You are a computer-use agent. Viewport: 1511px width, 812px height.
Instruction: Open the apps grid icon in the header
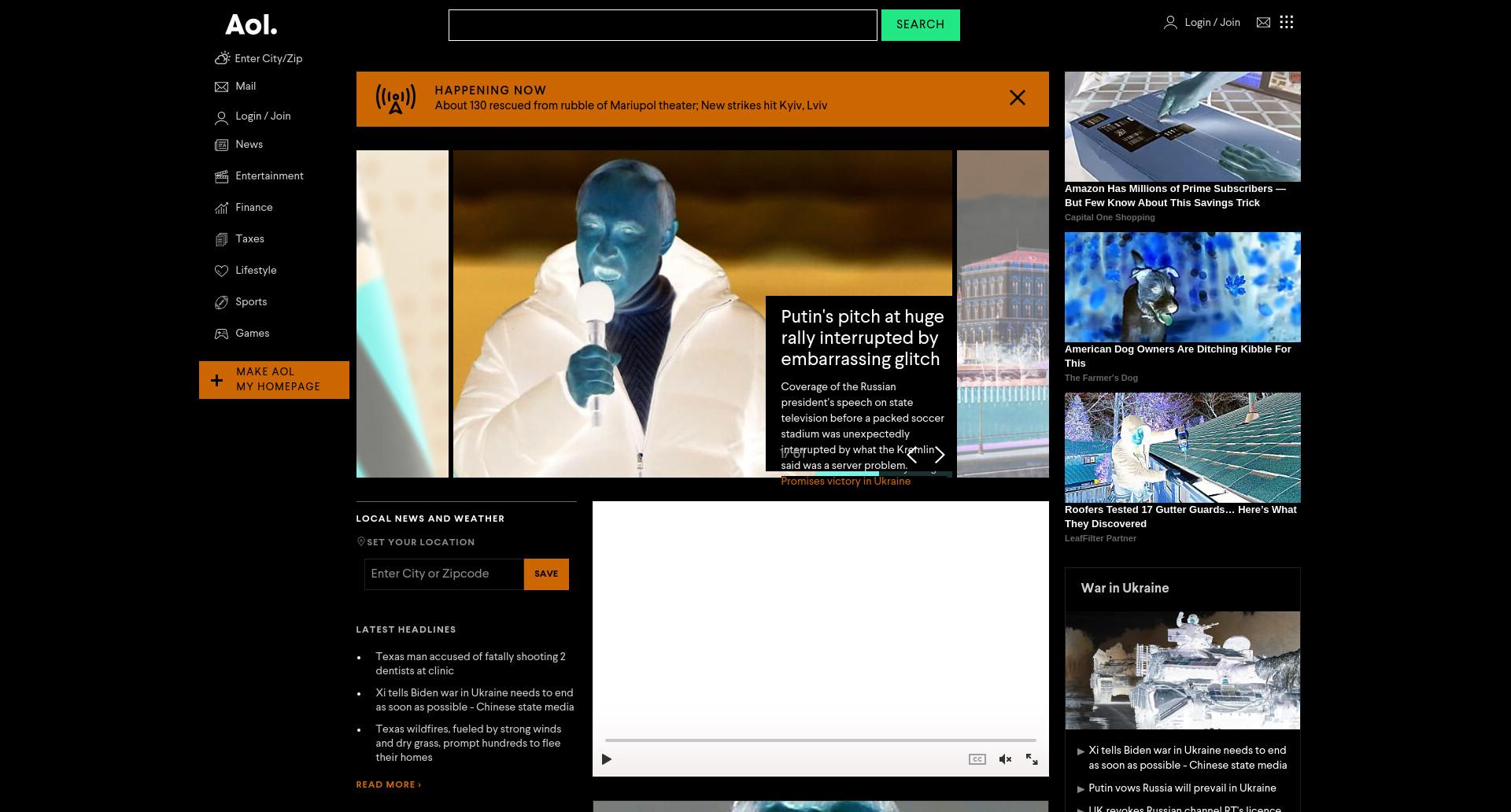point(1287,22)
